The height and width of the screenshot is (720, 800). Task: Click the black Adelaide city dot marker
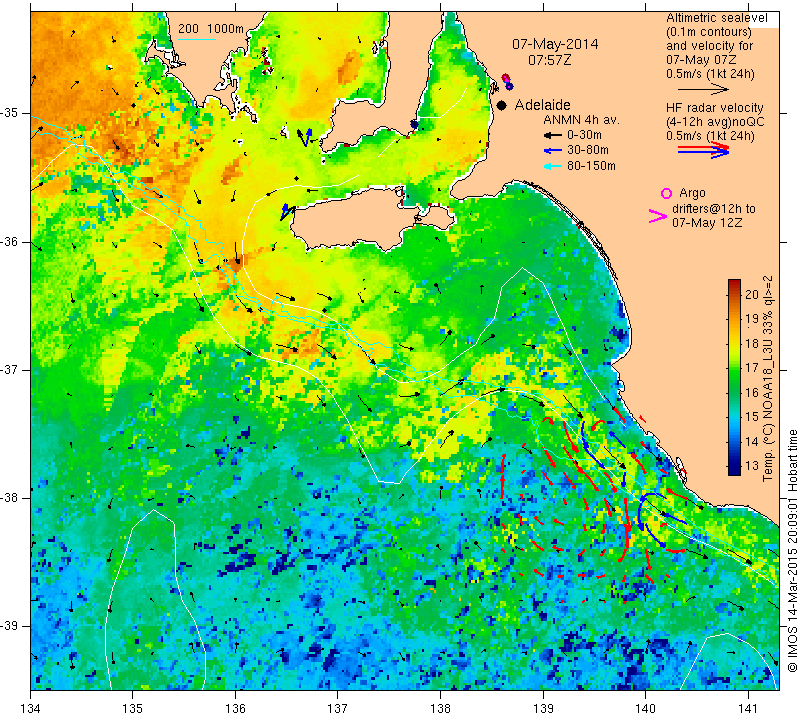[502, 105]
